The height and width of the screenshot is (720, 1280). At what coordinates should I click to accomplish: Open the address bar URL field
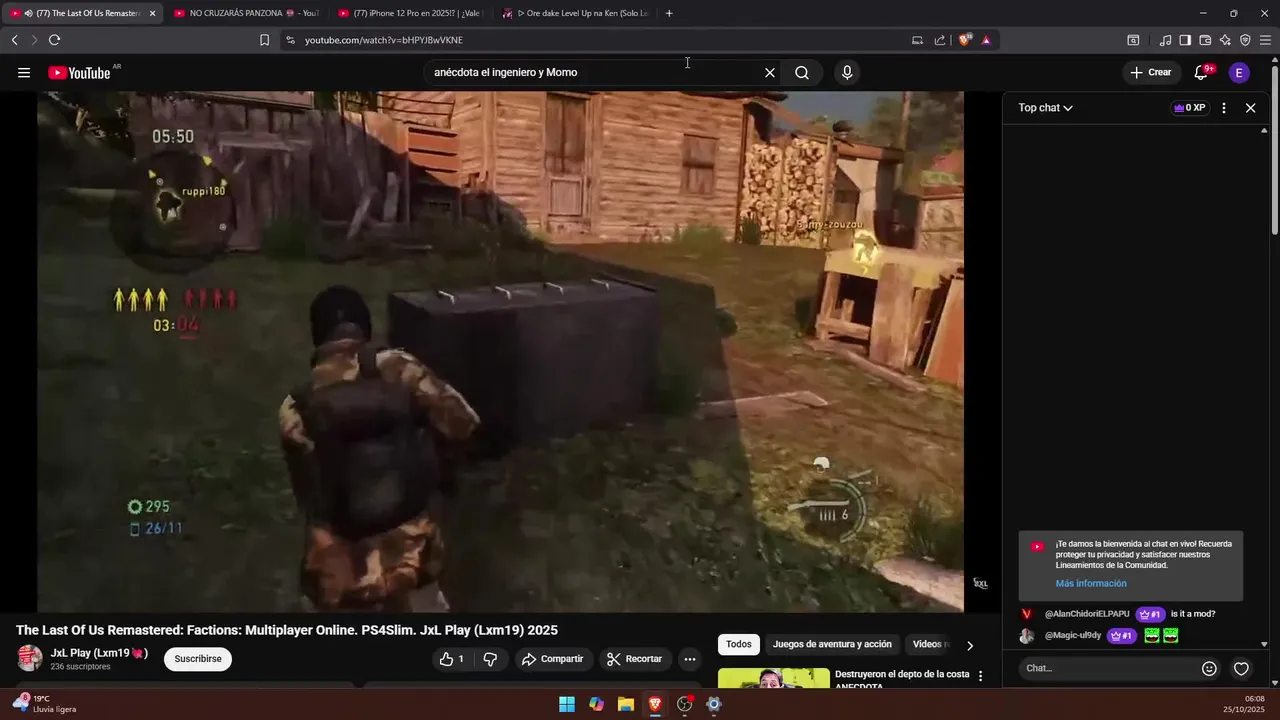coord(600,40)
